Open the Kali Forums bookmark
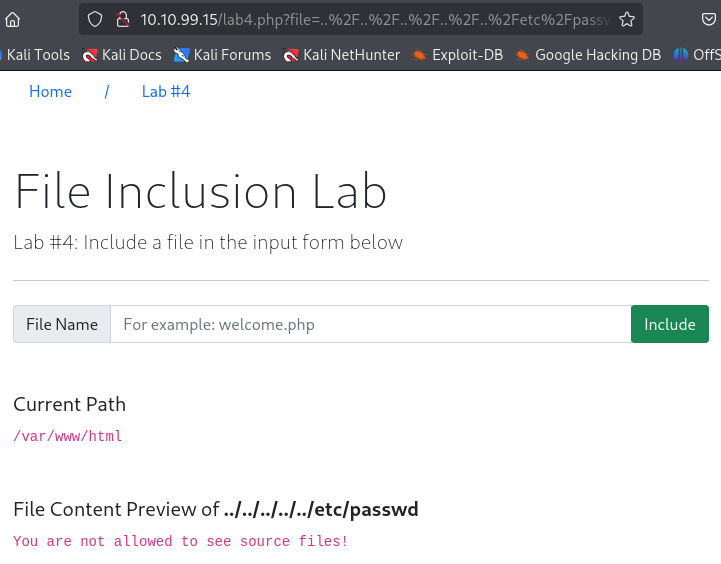Image resolution: width=721 pixels, height=564 pixels. [x=223, y=55]
